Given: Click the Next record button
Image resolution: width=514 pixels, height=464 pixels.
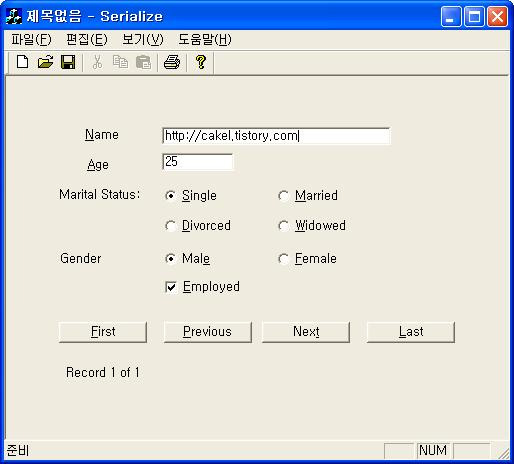Looking at the screenshot, I should point(306,332).
